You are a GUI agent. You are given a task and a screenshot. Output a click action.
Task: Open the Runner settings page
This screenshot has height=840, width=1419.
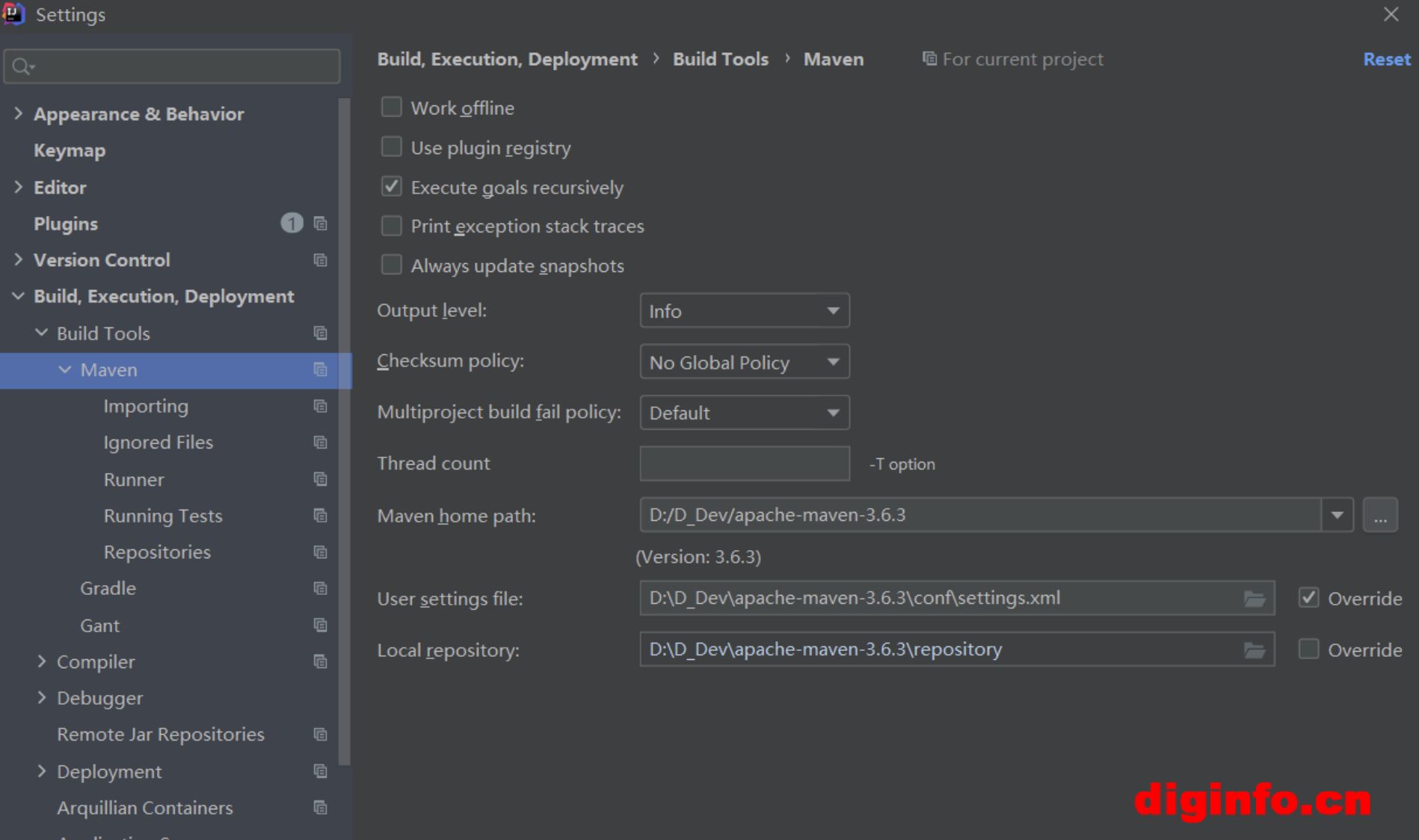134,479
